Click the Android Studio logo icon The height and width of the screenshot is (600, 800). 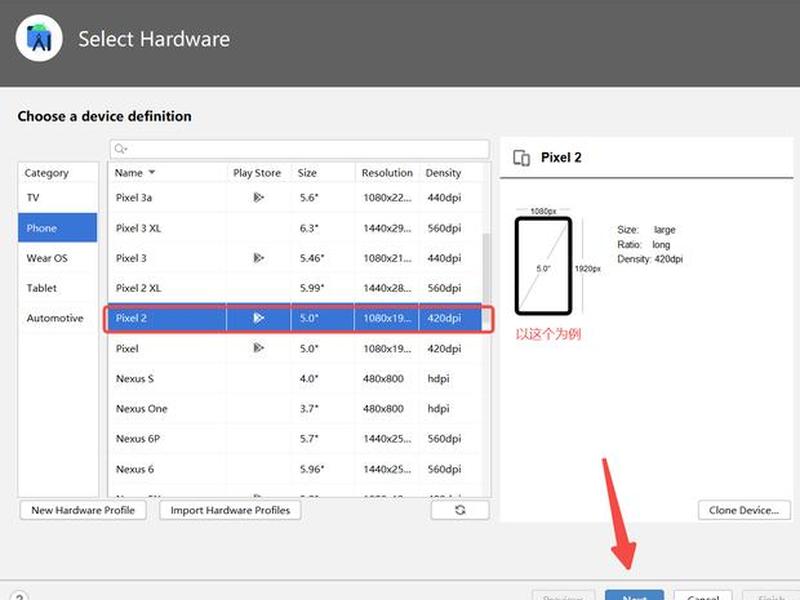point(39,38)
